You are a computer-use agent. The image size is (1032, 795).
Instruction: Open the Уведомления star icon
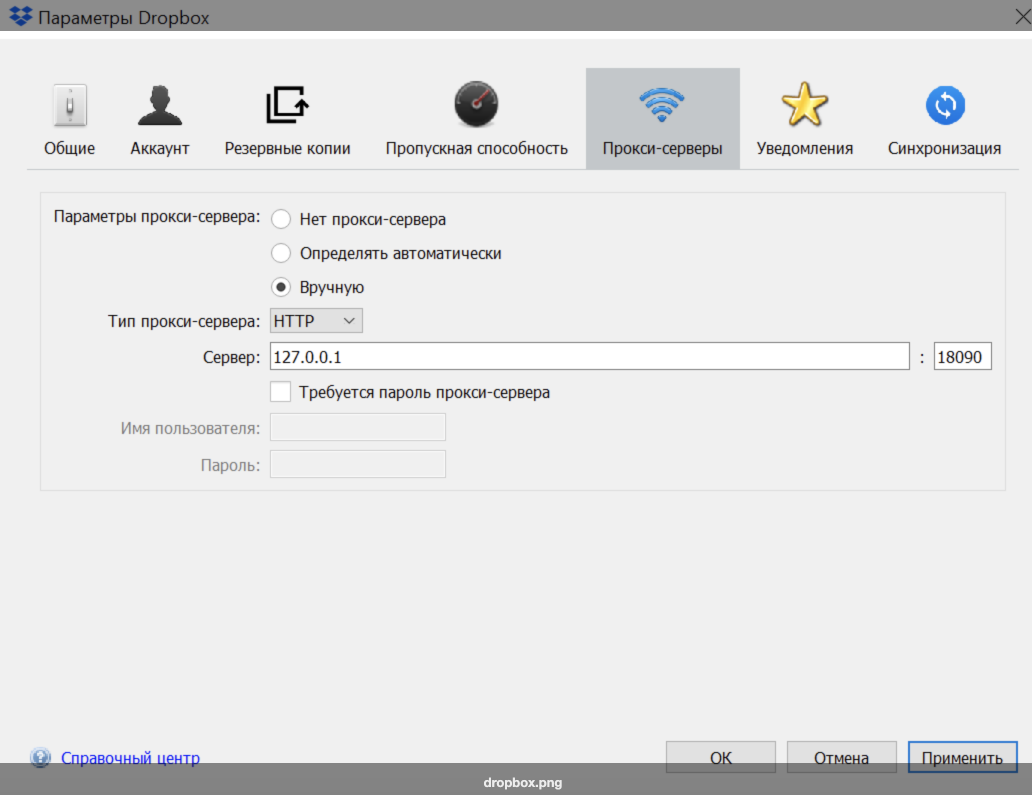click(807, 105)
